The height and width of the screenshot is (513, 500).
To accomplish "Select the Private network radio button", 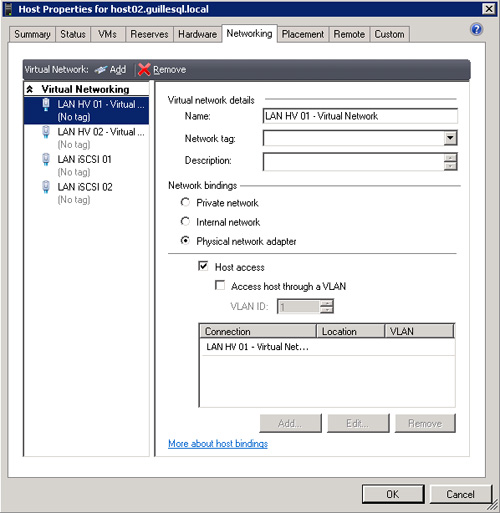I will [185, 202].
